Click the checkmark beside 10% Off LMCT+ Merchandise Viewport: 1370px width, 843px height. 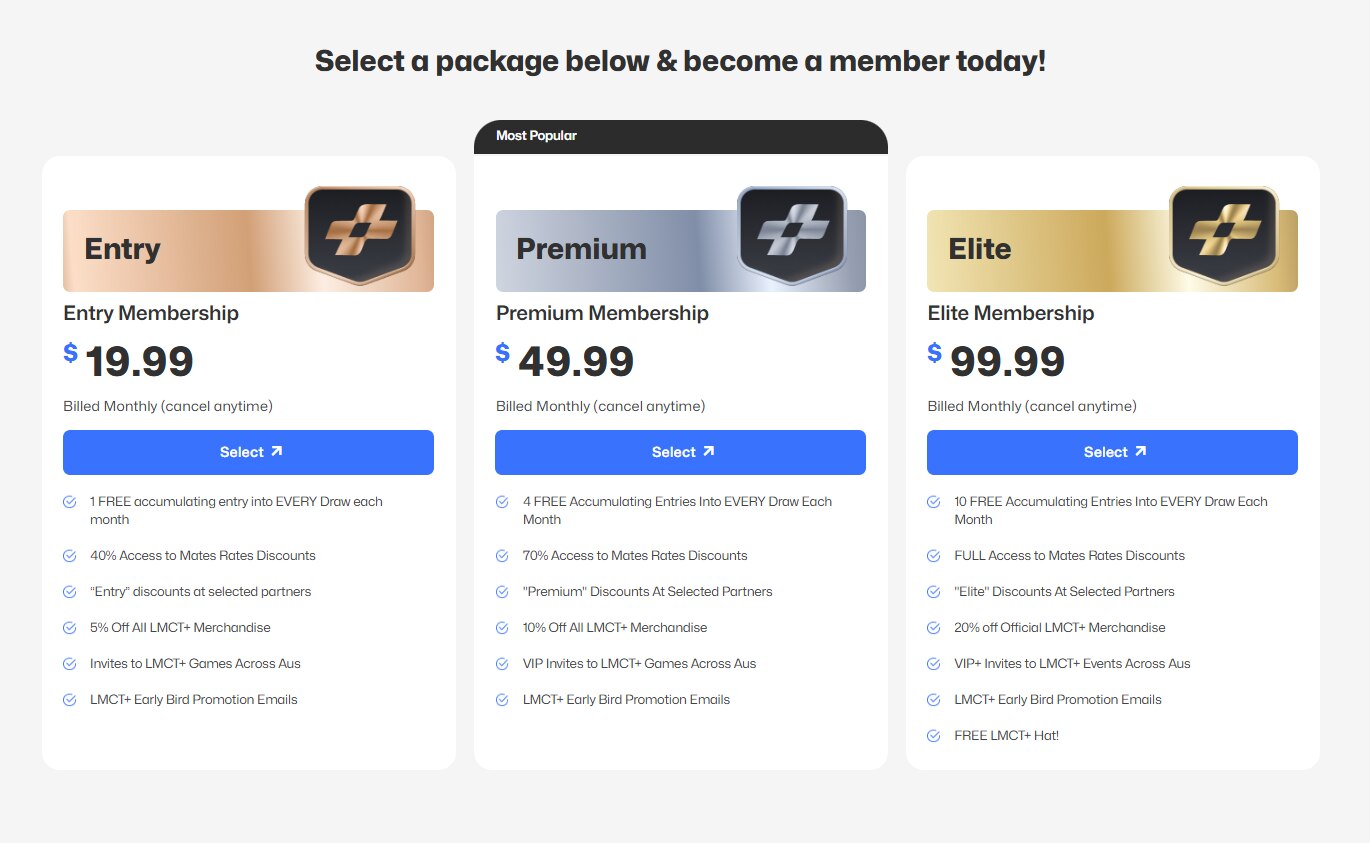click(x=501, y=627)
